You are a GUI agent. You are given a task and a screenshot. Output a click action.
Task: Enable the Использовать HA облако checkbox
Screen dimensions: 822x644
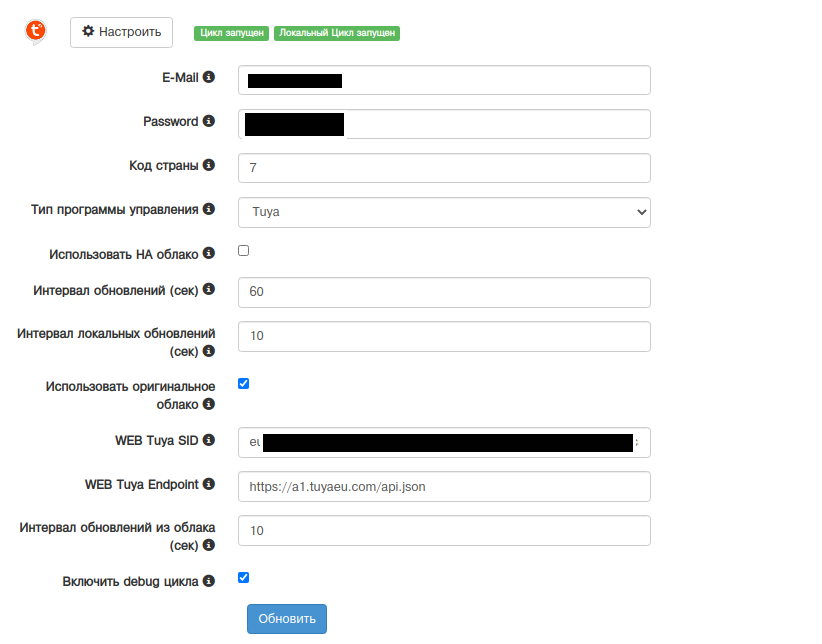[x=243, y=251]
